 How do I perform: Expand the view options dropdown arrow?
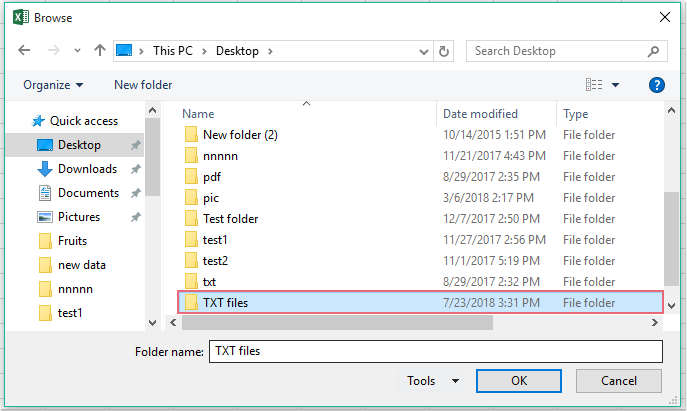point(616,85)
